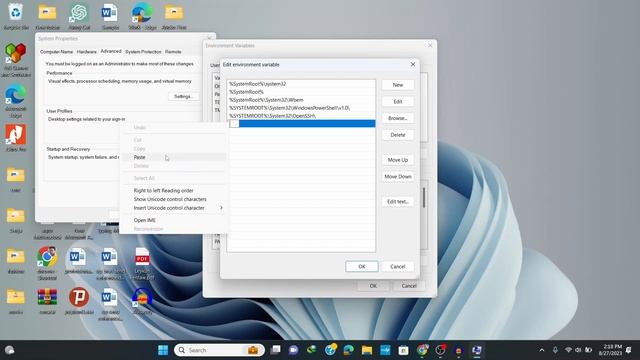The height and width of the screenshot is (360, 640).
Task: Open the Psiphon desktop icon
Action: [79, 301]
